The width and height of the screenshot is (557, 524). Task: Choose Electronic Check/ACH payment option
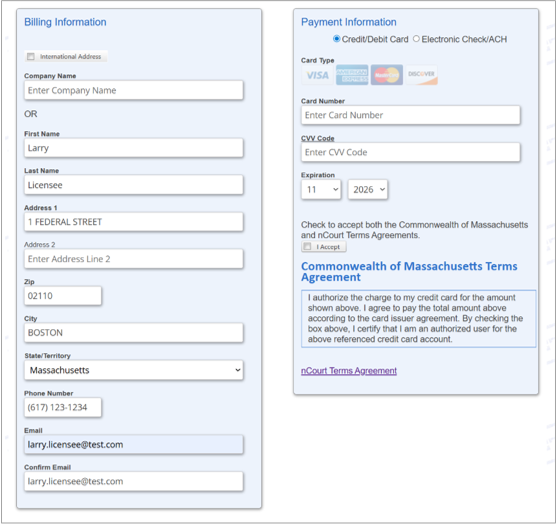pos(416,39)
